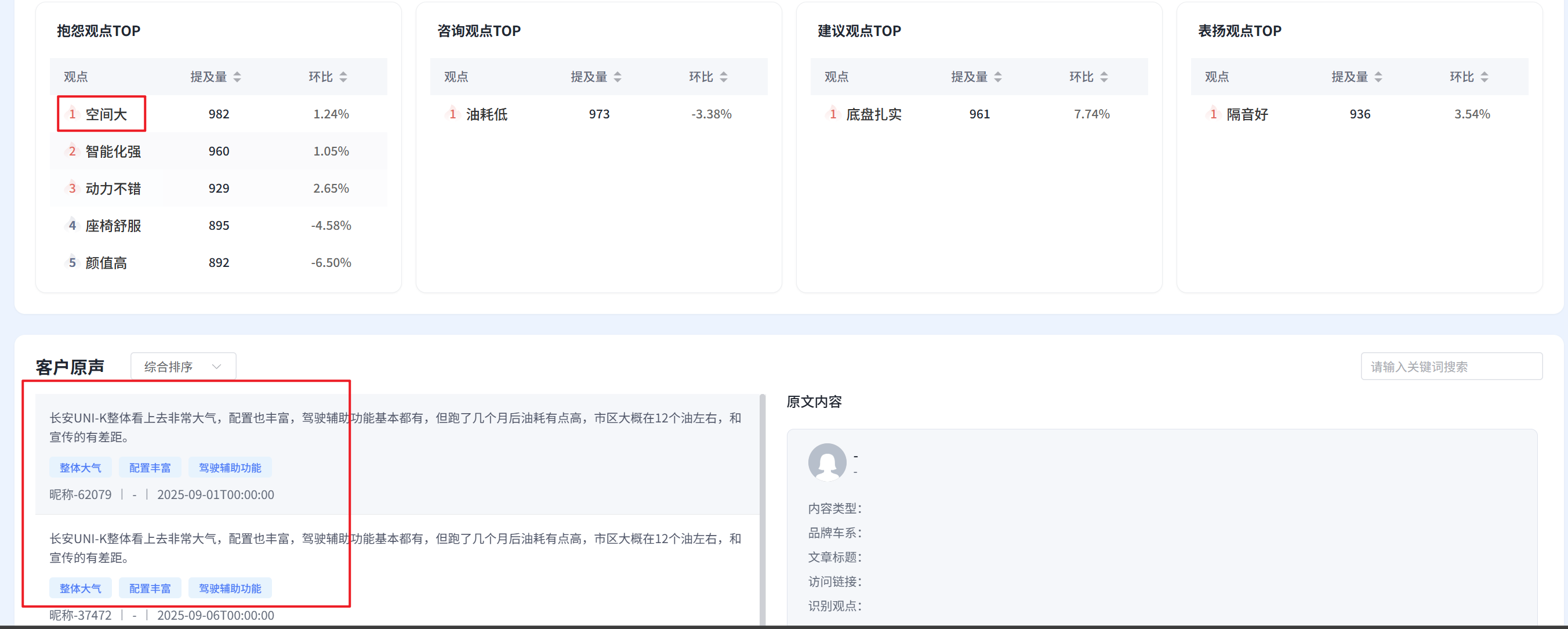Sort 咨询观点TOP by 环比 column
The image size is (1568, 629).
pyautogui.click(x=724, y=77)
